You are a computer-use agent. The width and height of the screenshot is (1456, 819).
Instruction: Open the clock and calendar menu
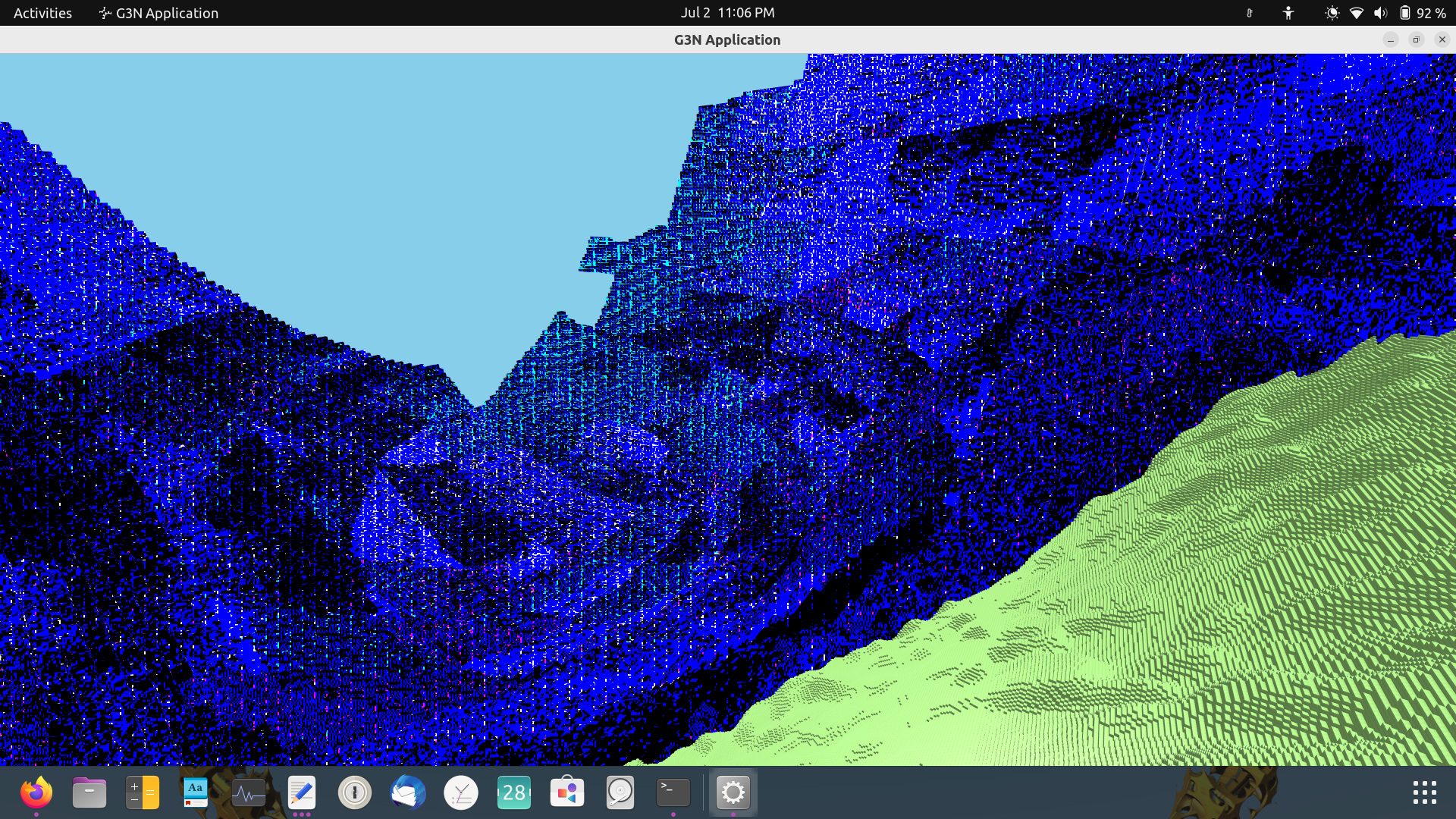coord(727,13)
